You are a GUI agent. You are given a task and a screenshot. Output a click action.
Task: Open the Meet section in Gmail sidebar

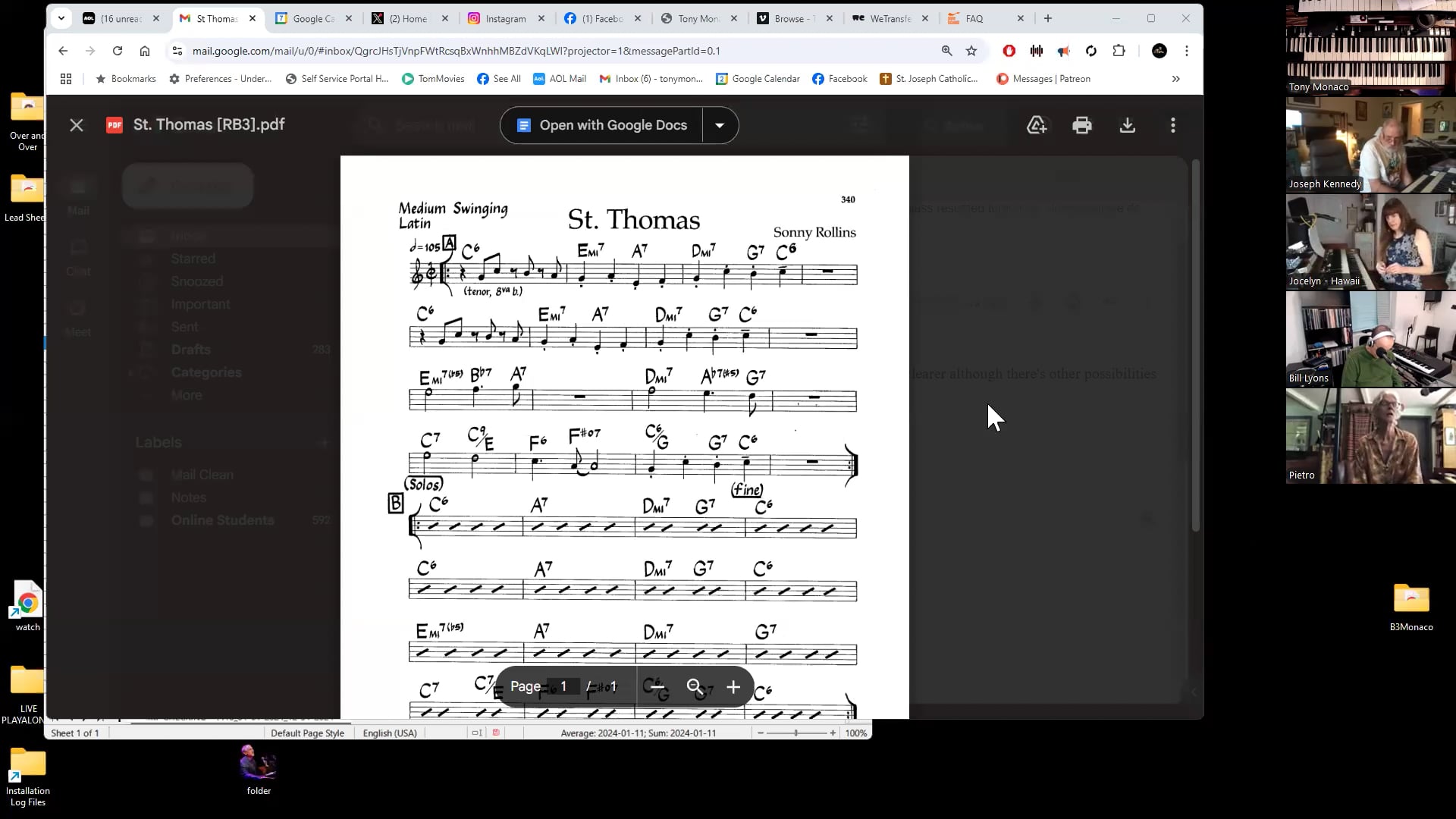tap(78, 316)
